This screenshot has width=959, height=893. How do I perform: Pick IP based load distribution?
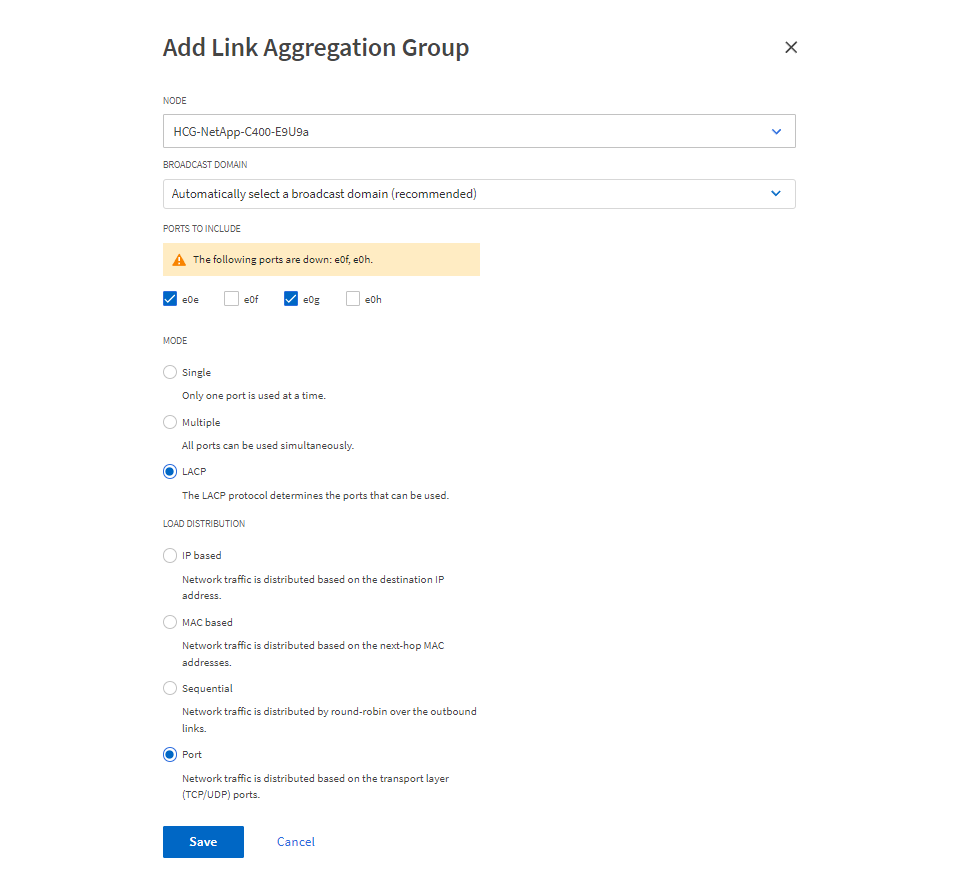tap(170, 555)
